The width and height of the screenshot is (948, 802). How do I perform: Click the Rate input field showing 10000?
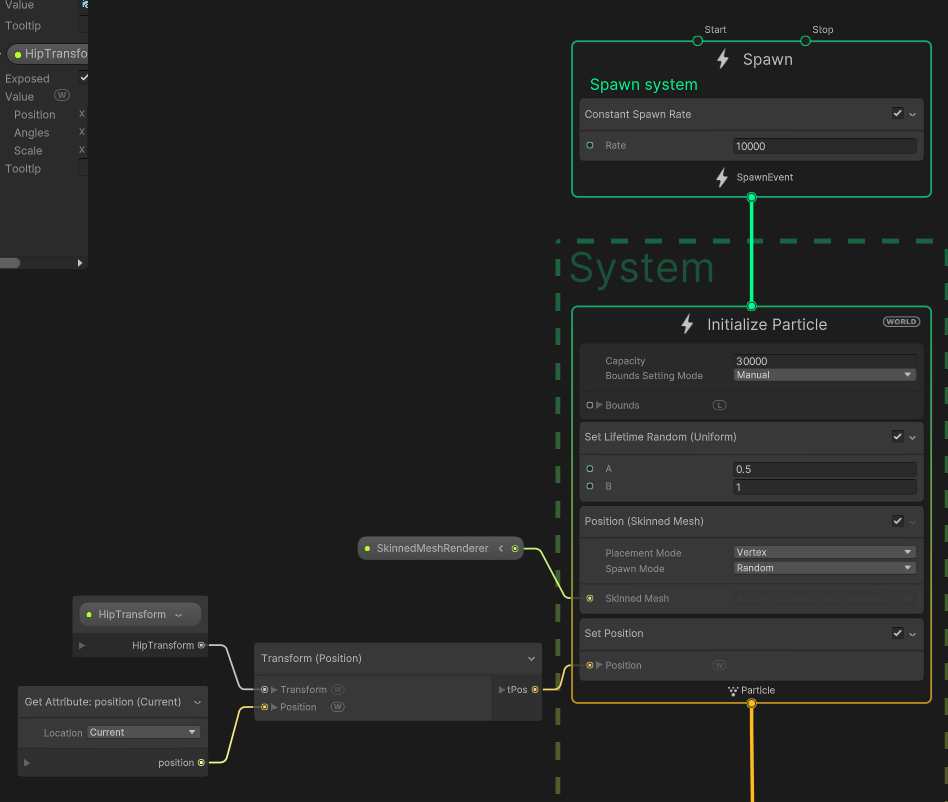click(x=824, y=146)
